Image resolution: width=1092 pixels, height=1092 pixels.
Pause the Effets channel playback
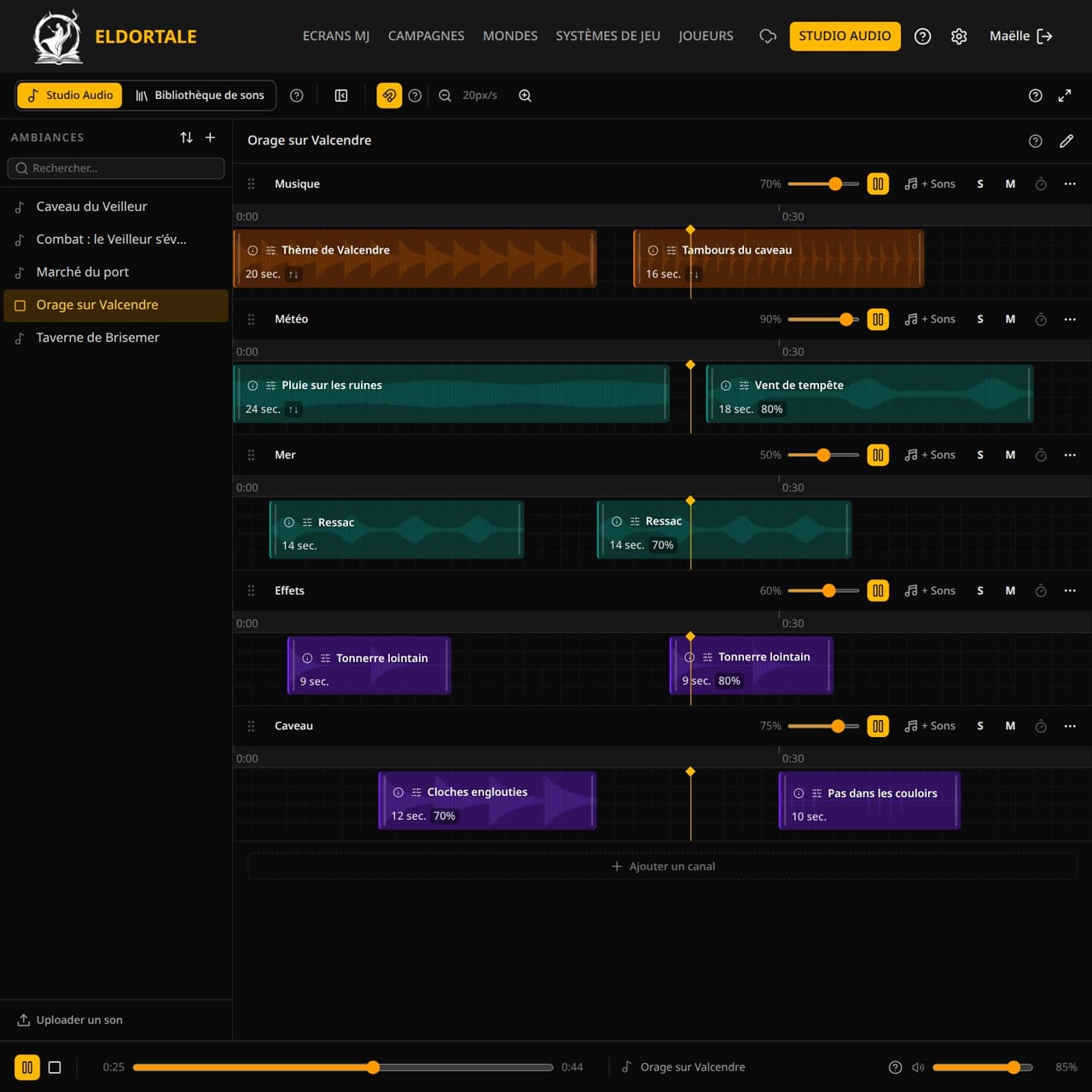[878, 590]
